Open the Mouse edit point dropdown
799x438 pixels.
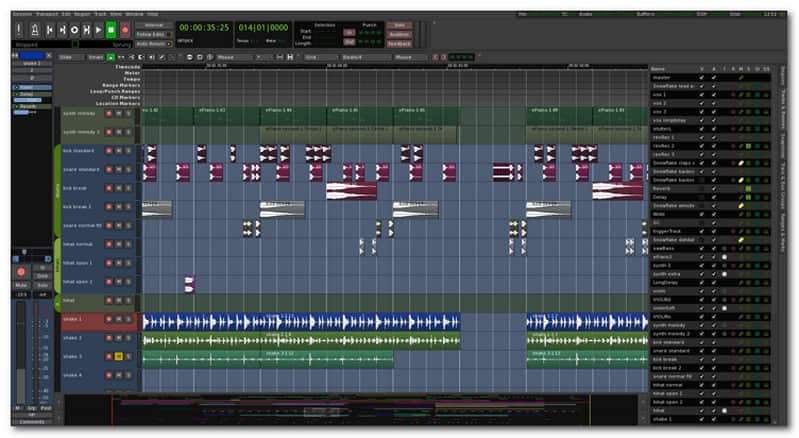pyautogui.click(x=411, y=57)
